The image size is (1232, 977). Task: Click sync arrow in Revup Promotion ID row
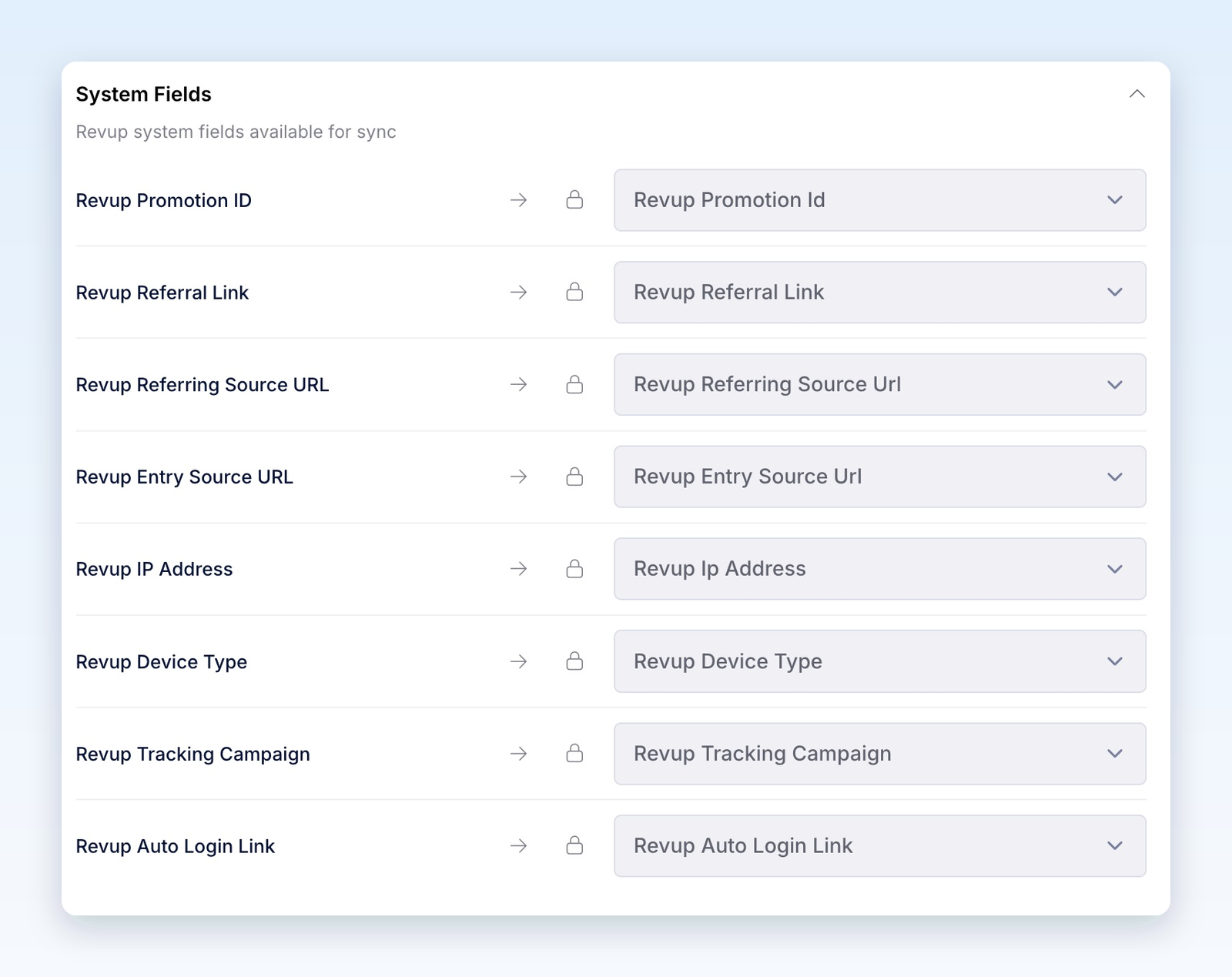coord(519,200)
